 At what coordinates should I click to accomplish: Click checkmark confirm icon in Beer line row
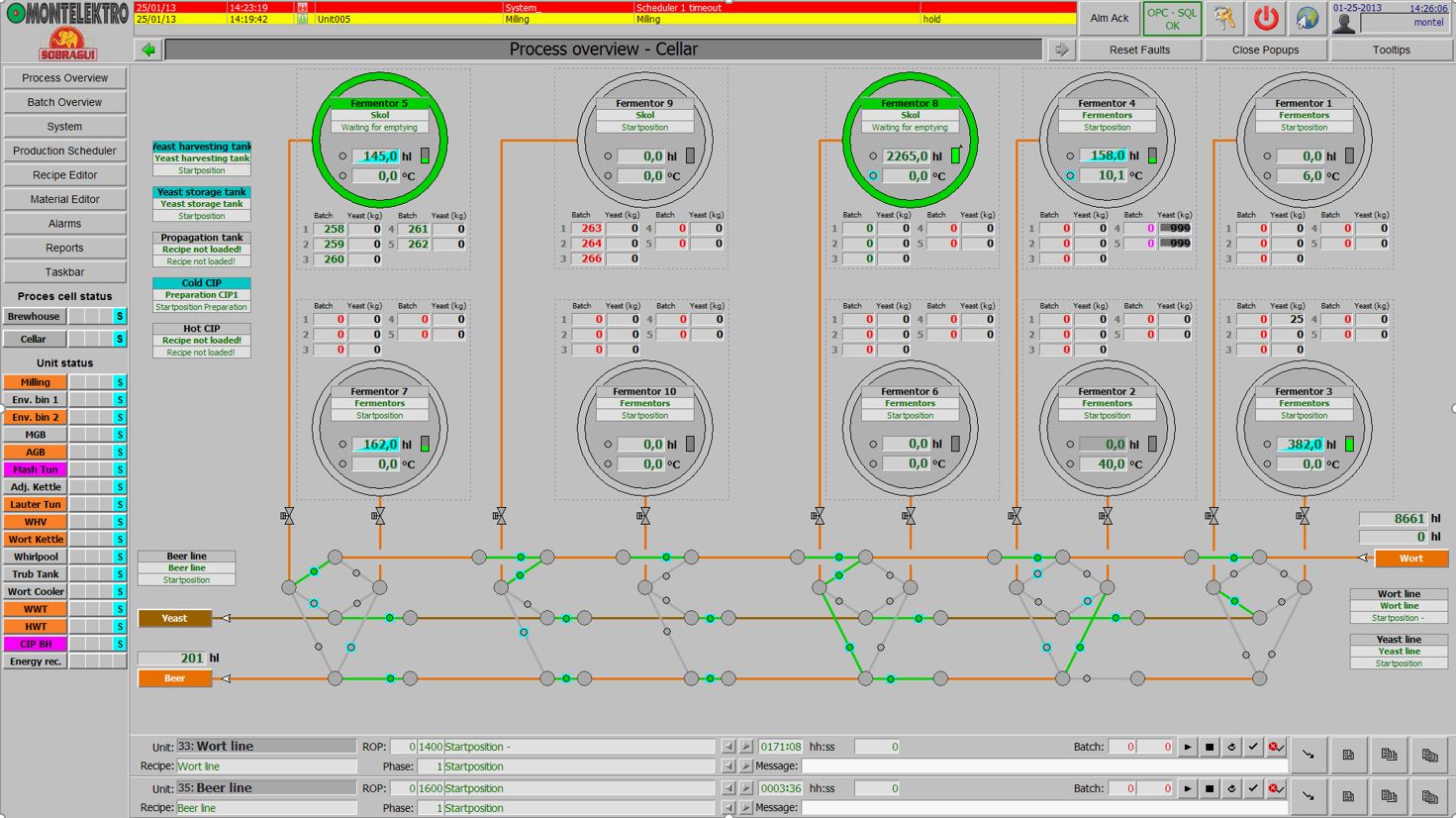pos(1253,789)
